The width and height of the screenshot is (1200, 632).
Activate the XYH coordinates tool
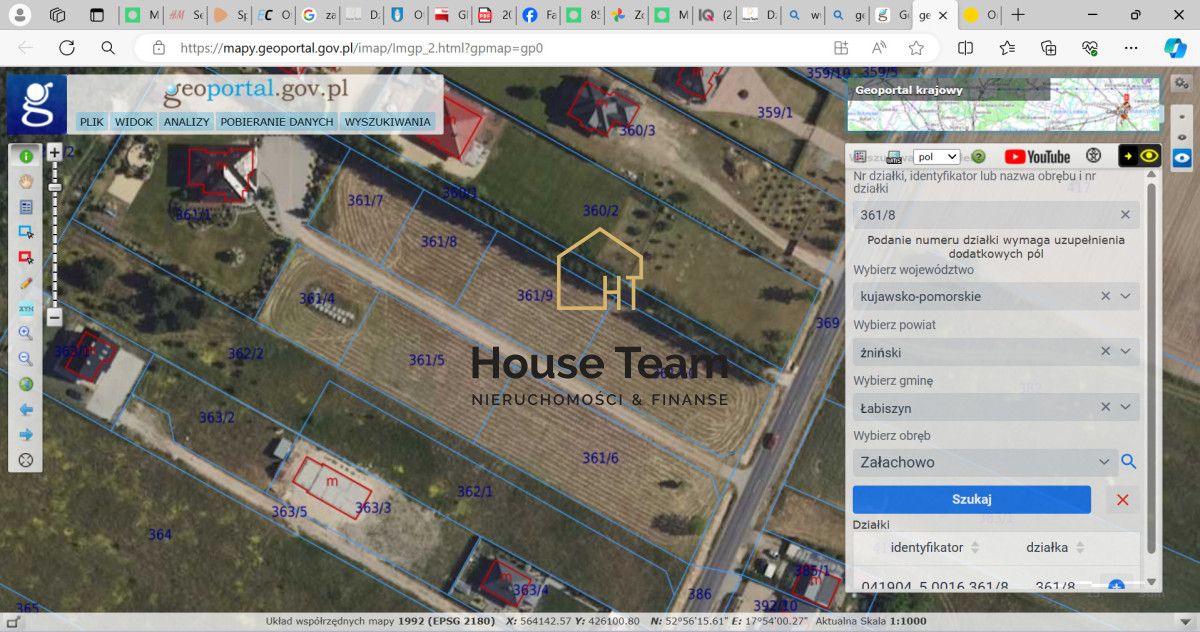(26, 308)
